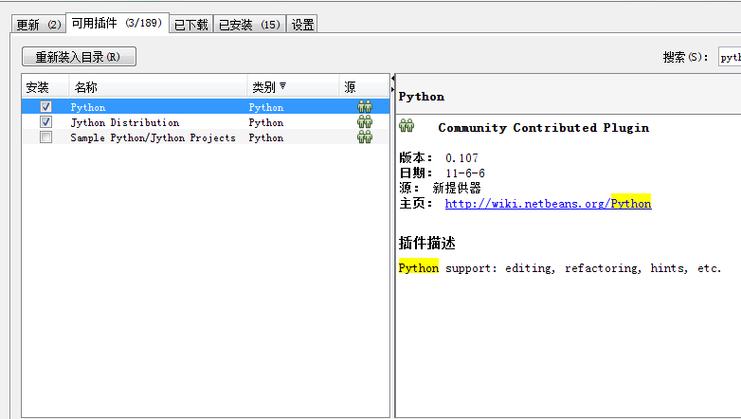This screenshot has width=741, height=419.
Task: Click community icon in Jython Distribution row
Action: pyautogui.click(x=364, y=122)
